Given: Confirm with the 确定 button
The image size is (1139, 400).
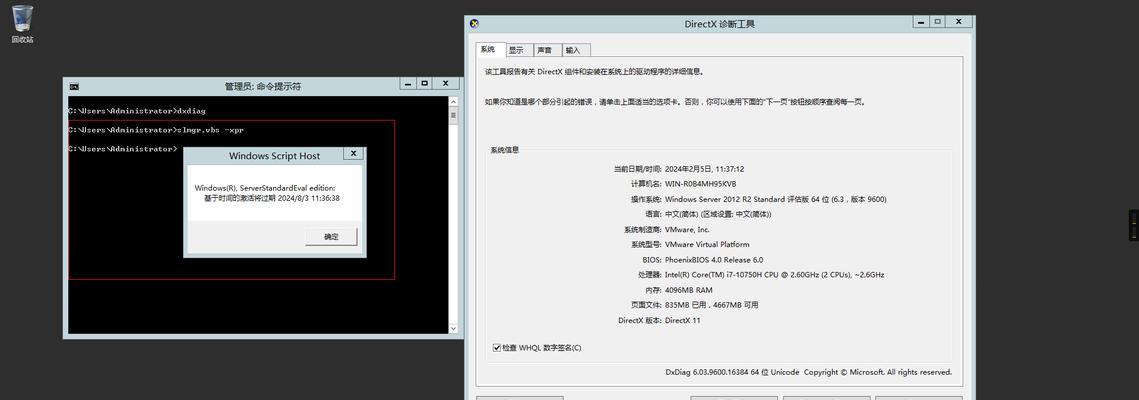Looking at the screenshot, I should click(331, 237).
